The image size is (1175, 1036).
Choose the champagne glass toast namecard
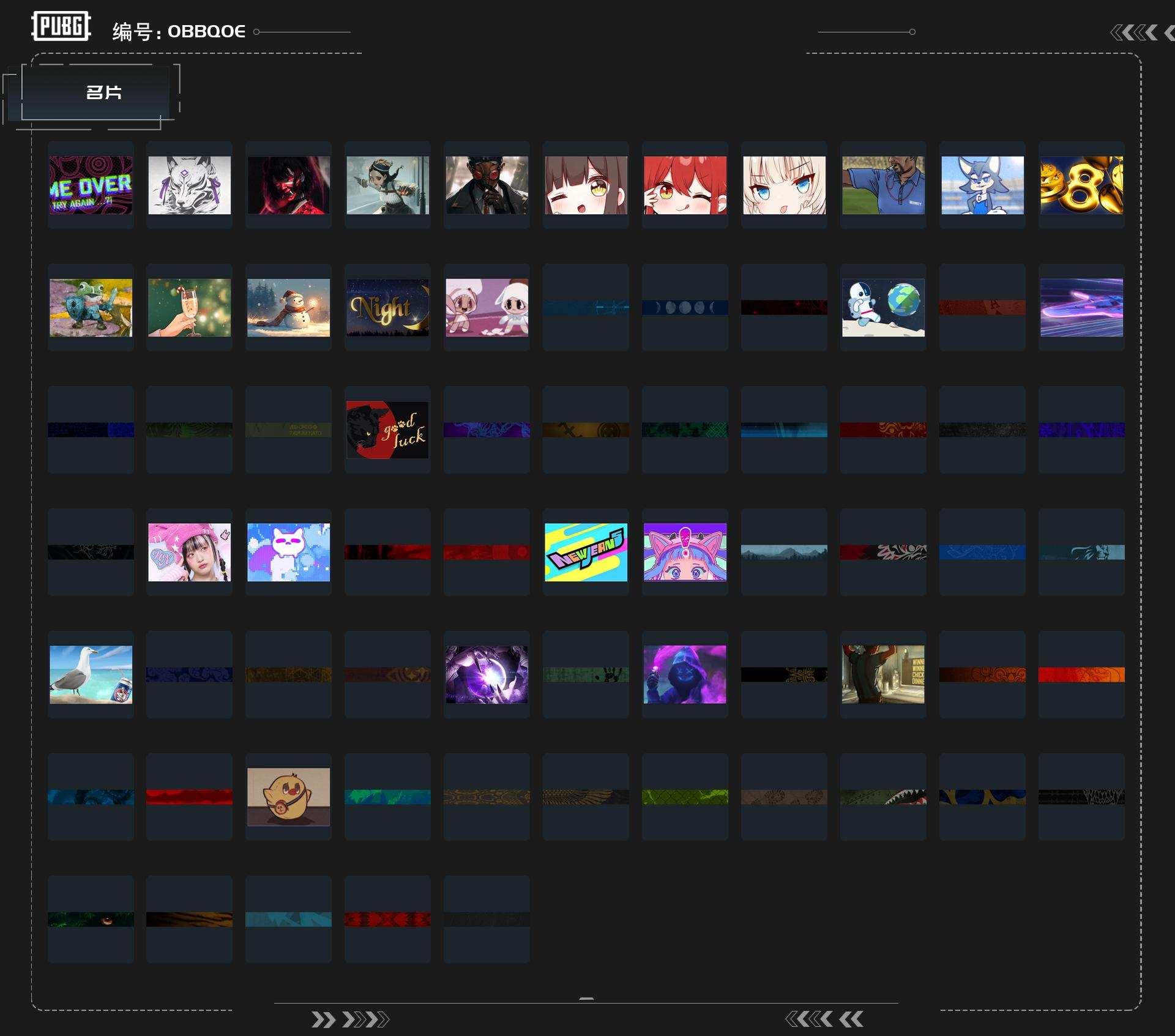pos(189,307)
